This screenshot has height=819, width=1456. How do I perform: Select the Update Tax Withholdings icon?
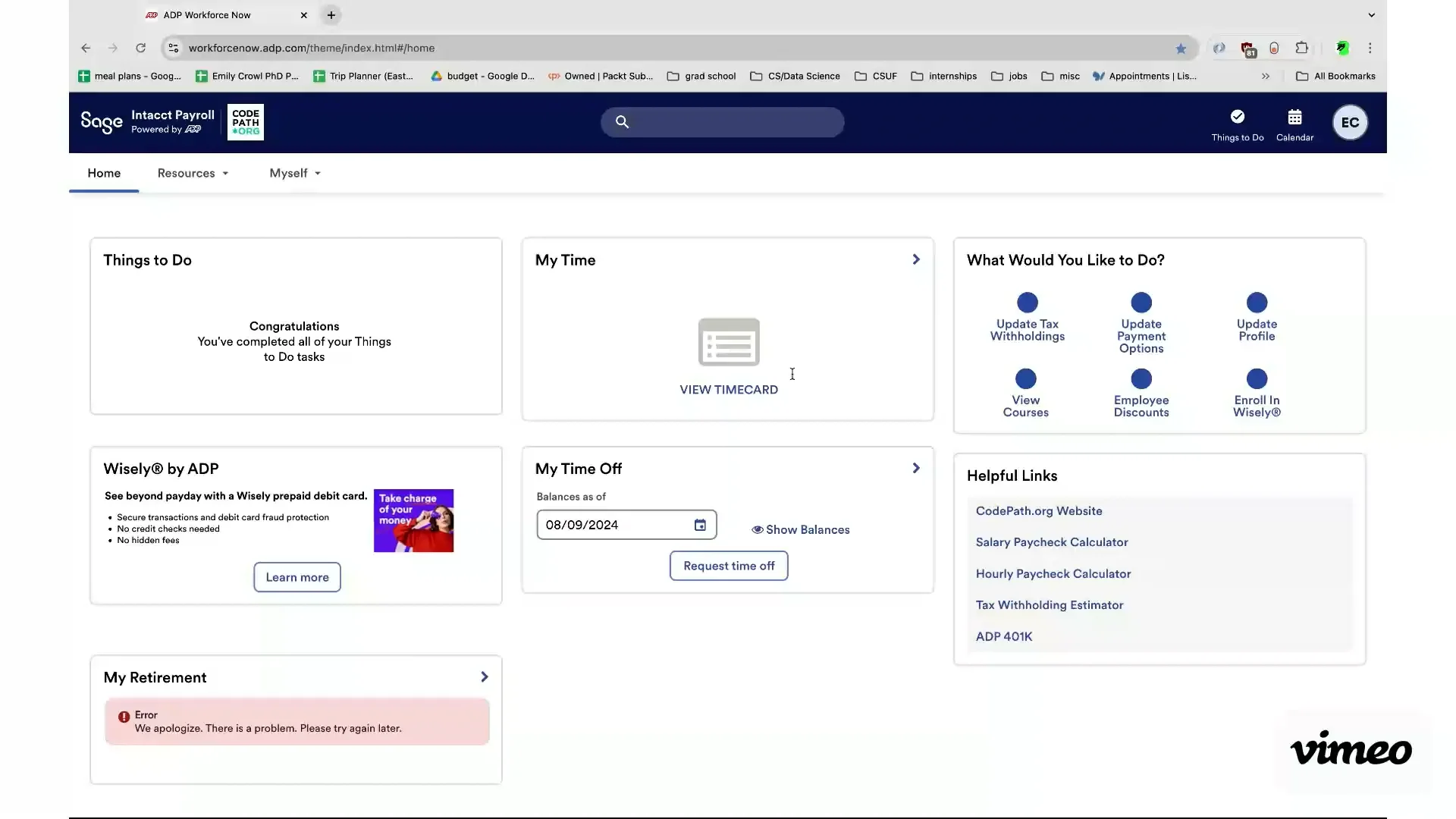pyautogui.click(x=1027, y=303)
